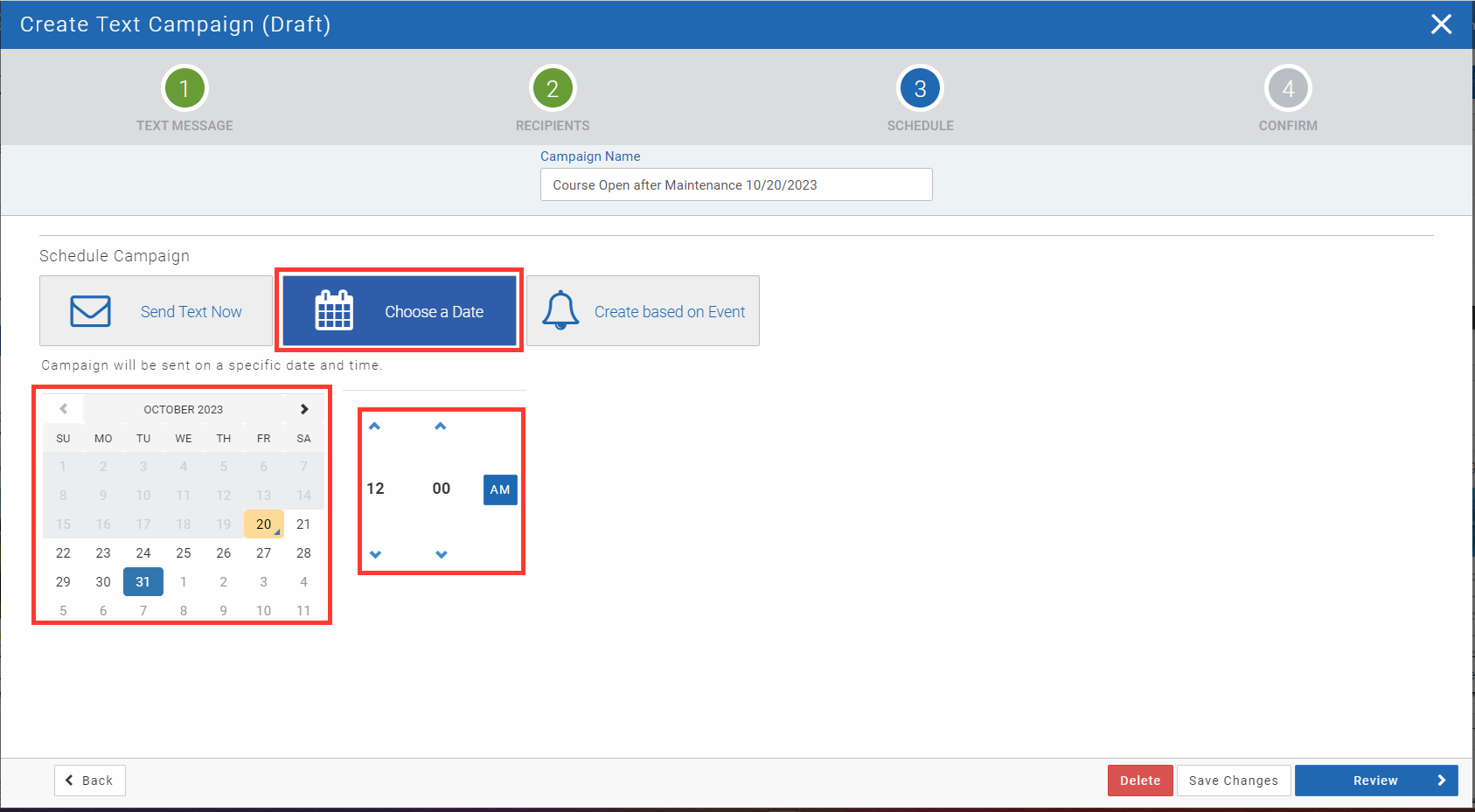Image resolution: width=1475 pixels, height=812 pixels.
Task: Go to step 2 Recipients circle
Action: point(553,88)
